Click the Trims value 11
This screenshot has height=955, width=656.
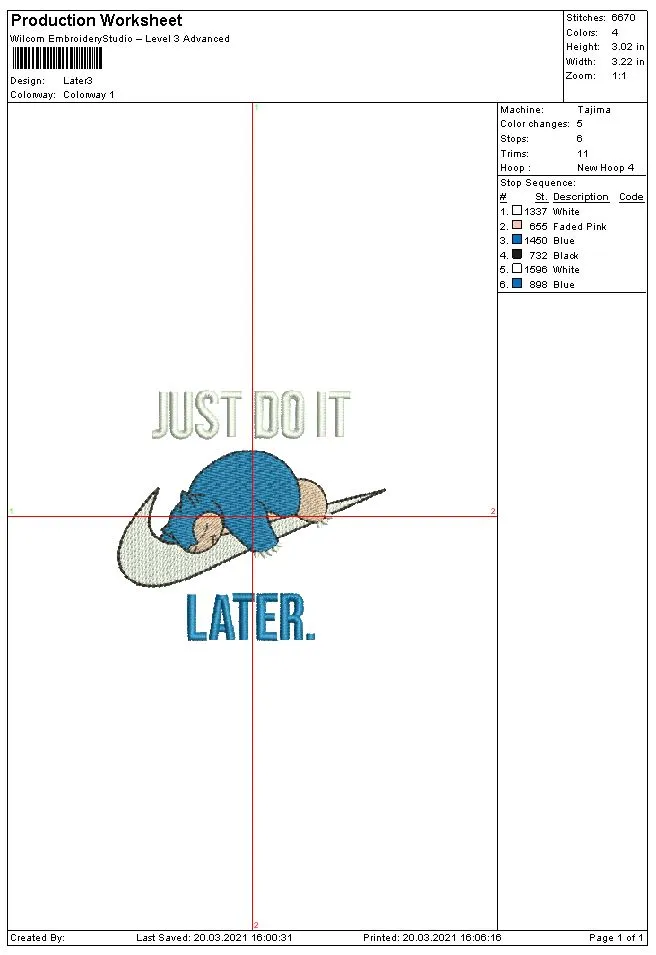[x=583, y=153]
